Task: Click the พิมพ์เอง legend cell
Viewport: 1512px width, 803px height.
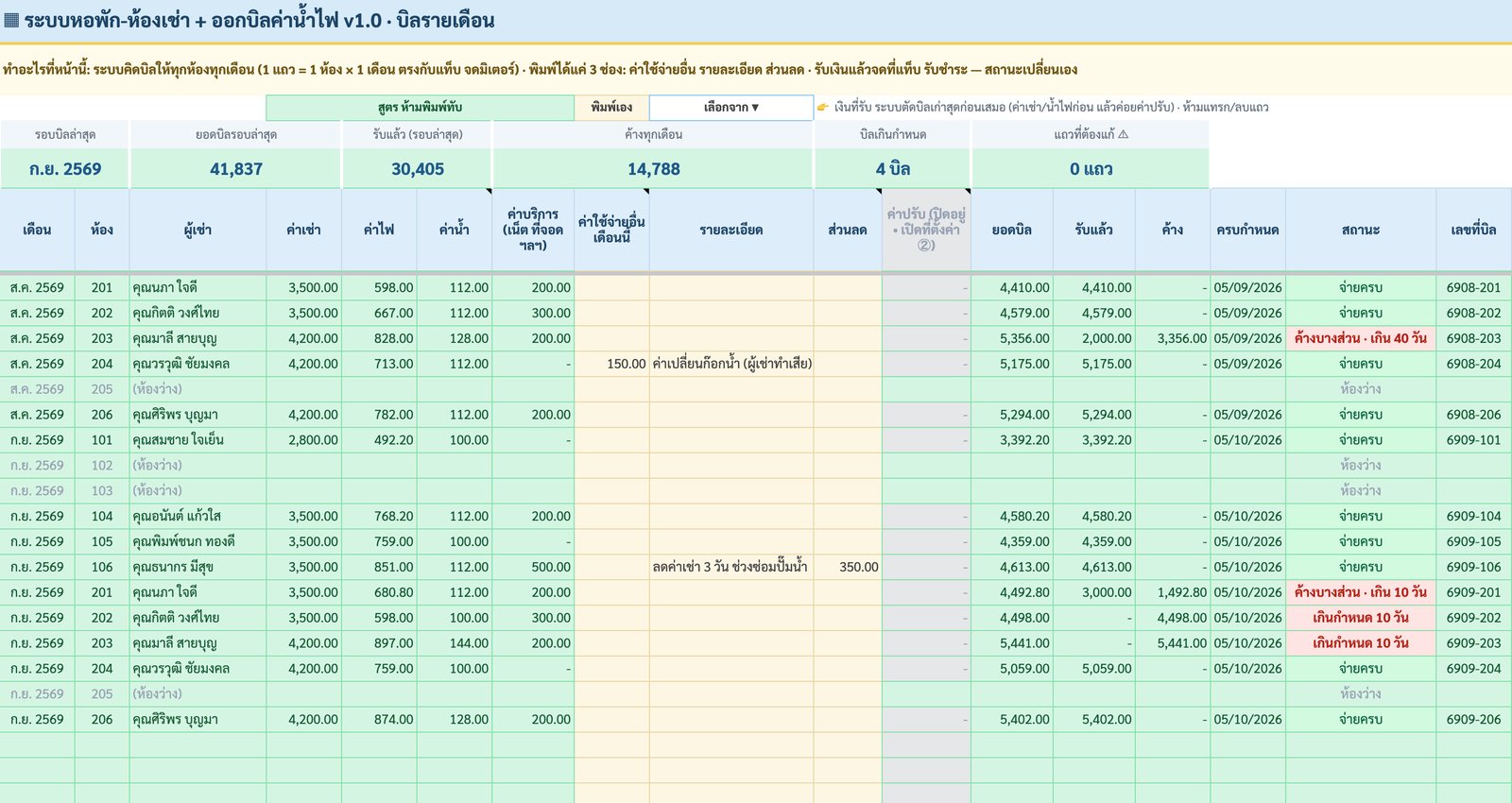Action: (x=611, y=108)
